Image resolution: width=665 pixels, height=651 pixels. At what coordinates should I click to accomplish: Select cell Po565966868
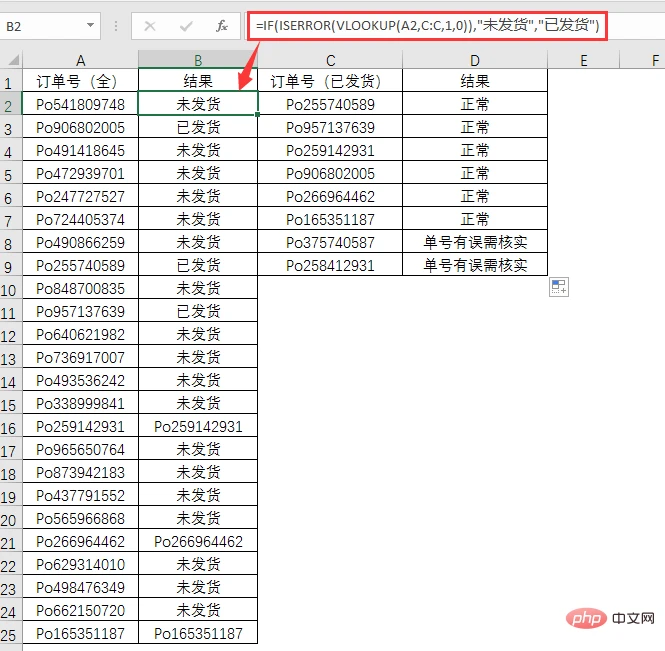pos(81,518)
